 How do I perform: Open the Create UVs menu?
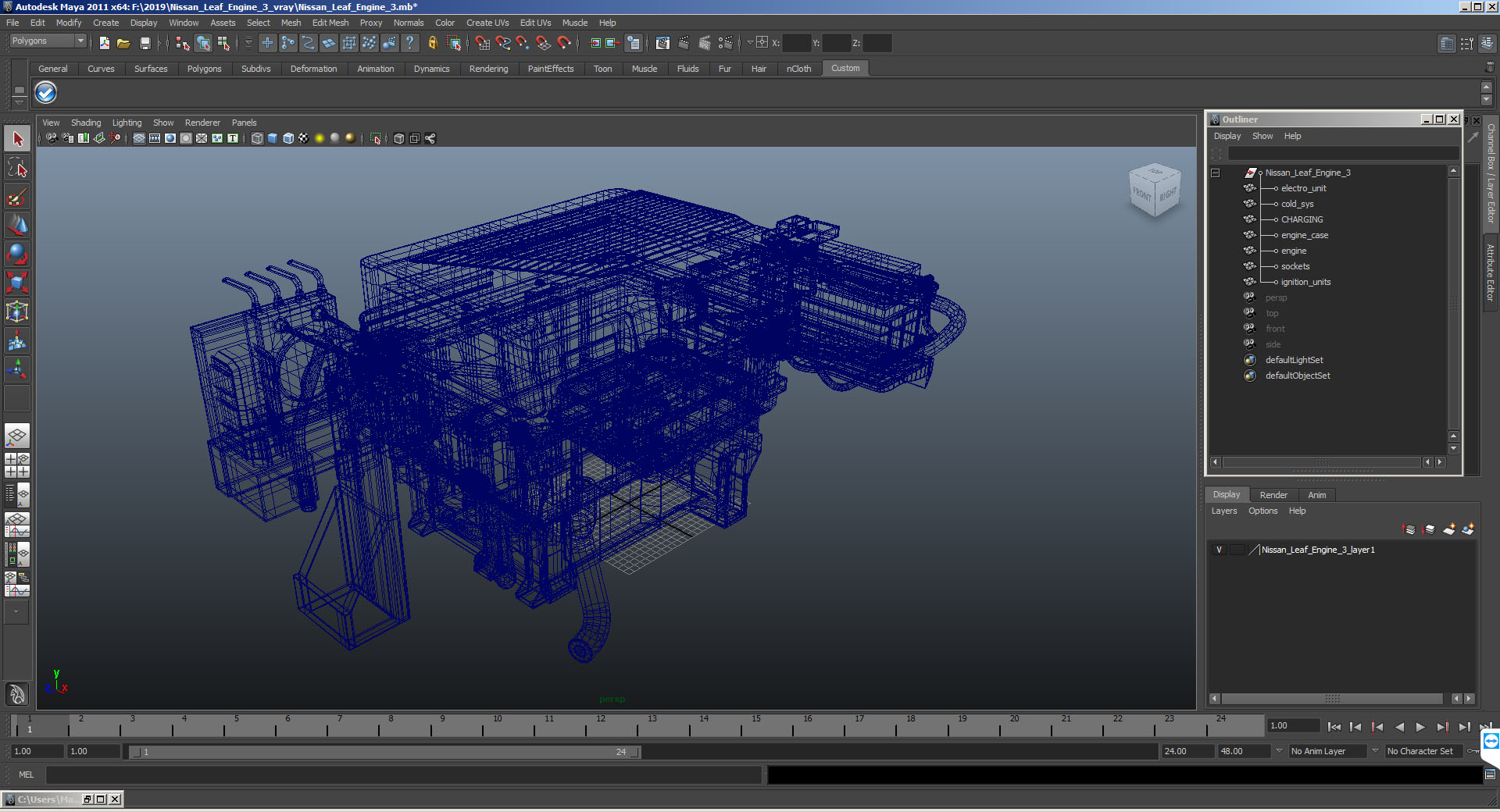click(487, 23)
